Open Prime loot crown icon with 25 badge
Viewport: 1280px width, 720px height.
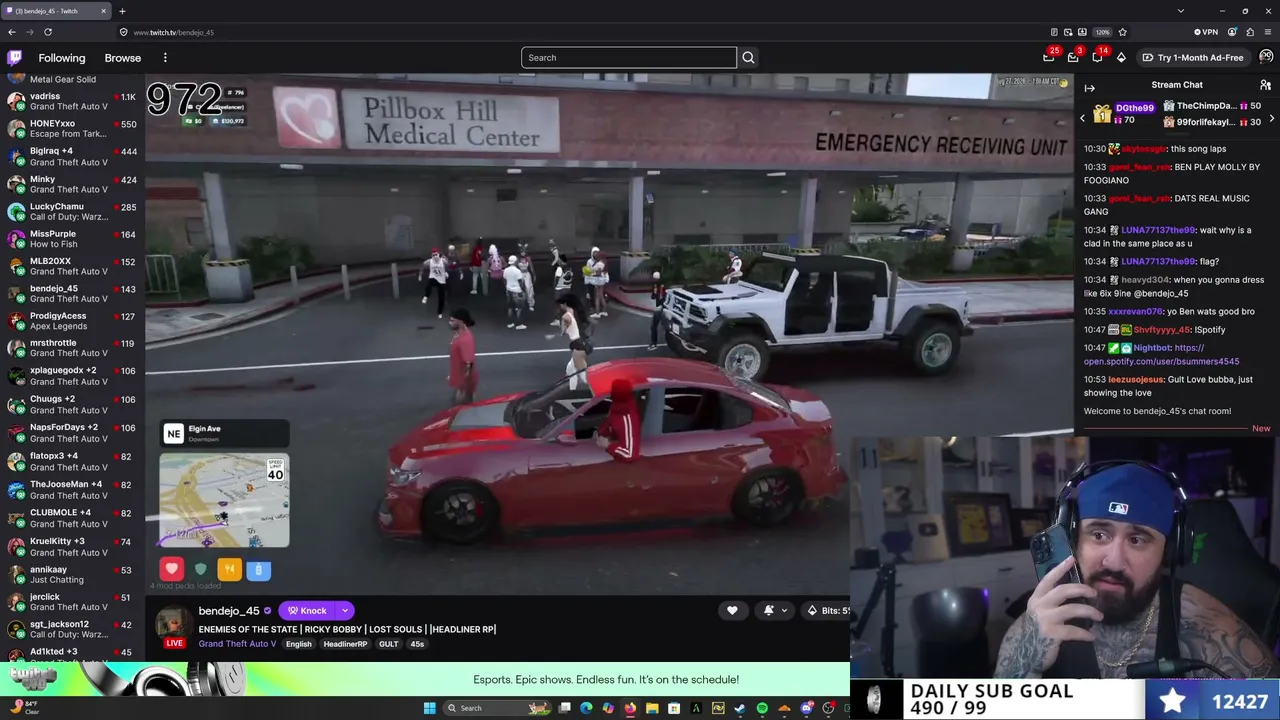[1049, 57]
